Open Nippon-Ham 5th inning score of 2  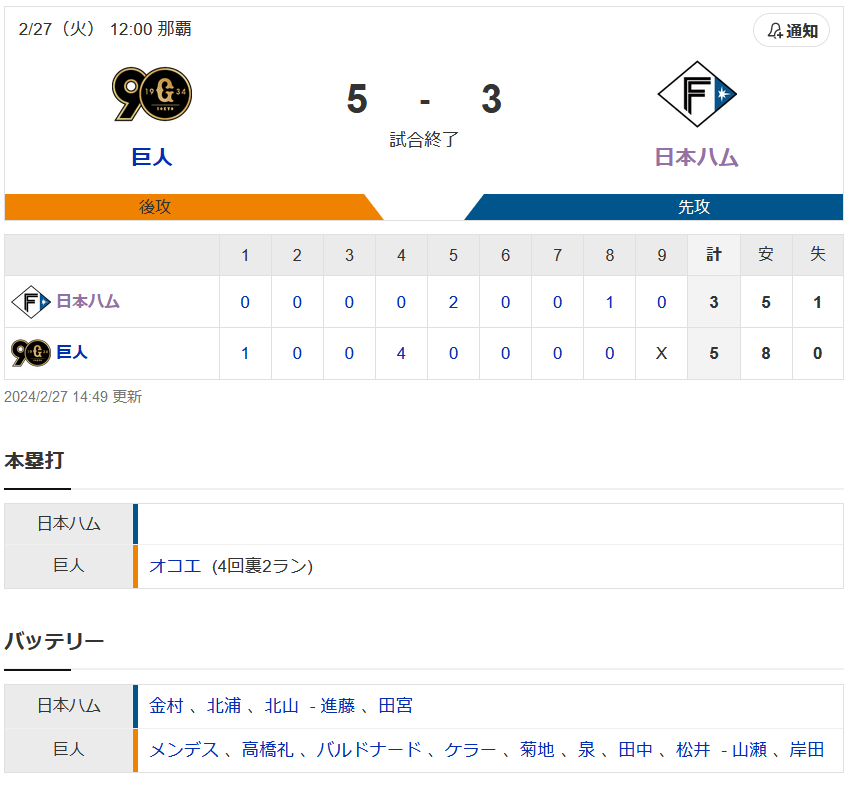(453, 302)
